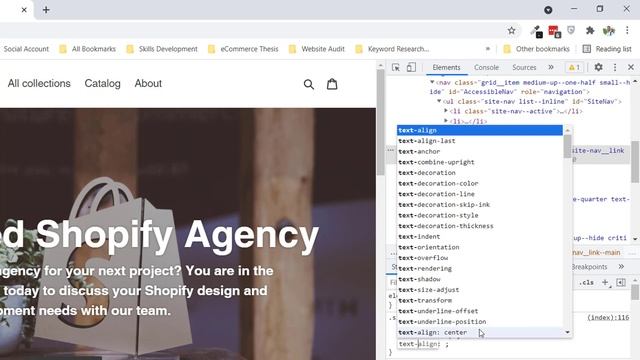The width and height of the screenshot is (640, 360).
Task: Toggle the .cls element classes button
Action: click(587, 282)
